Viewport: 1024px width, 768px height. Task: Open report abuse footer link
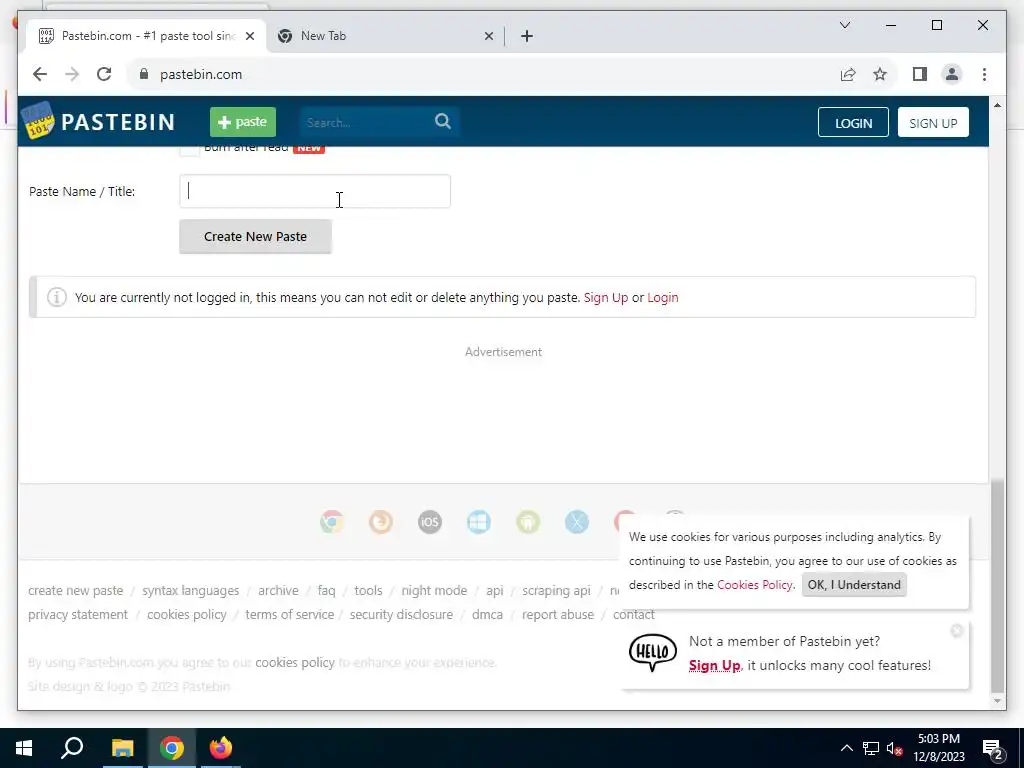pos(558,615)
